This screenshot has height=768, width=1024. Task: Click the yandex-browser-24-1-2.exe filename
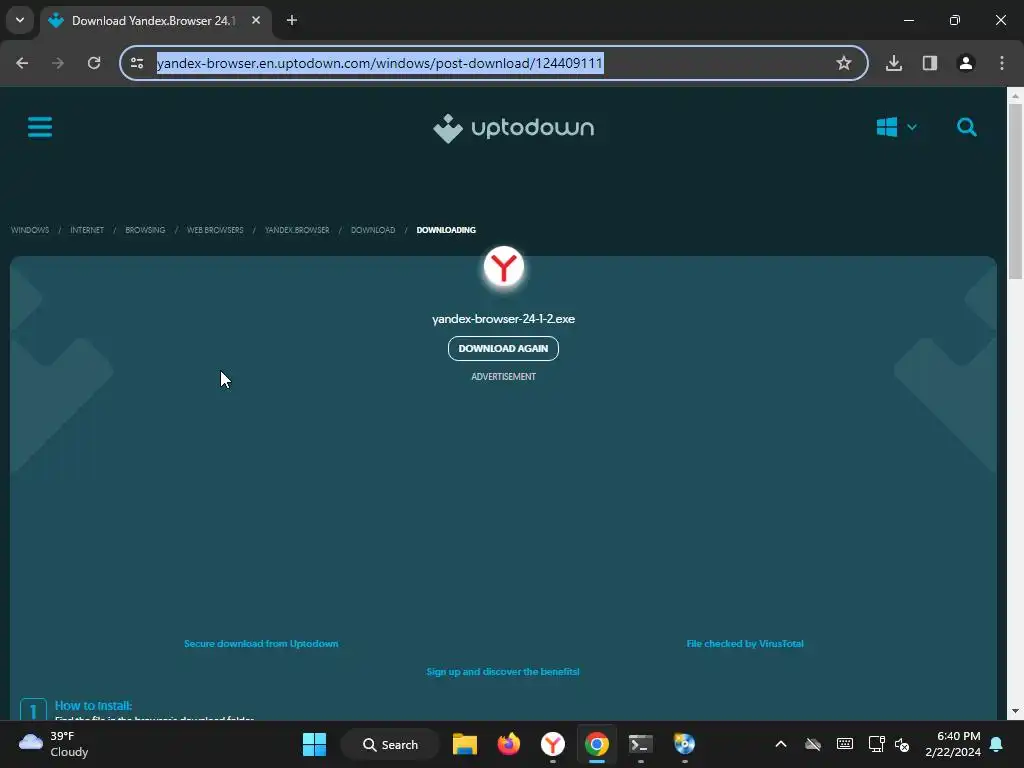coord(504,319)
